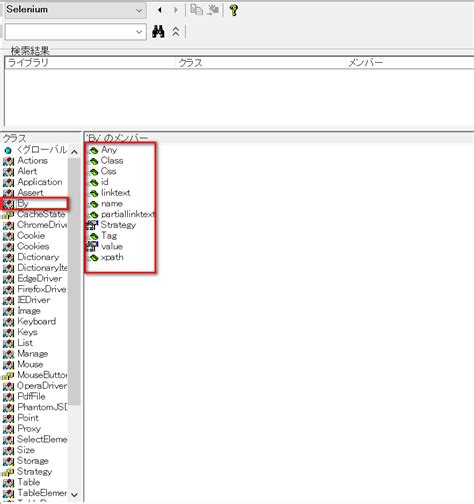Select the Actions class
Screen dimensions: 474x504
25,161
